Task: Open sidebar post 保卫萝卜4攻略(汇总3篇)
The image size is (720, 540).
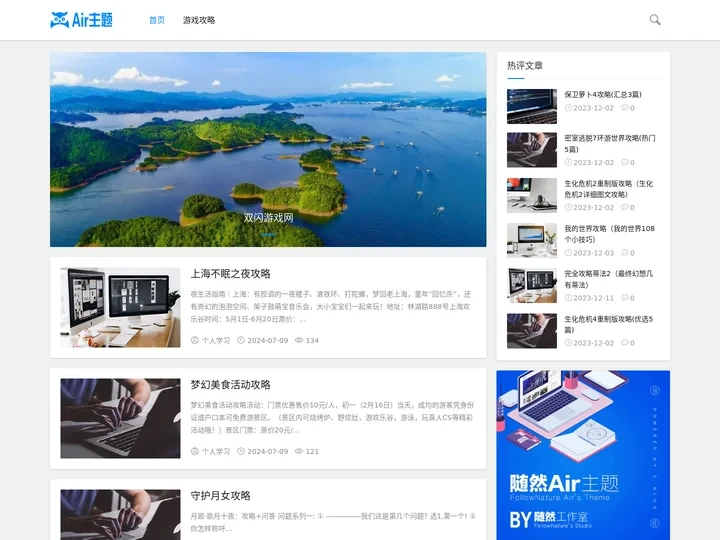Action: [x=603, y=95]
